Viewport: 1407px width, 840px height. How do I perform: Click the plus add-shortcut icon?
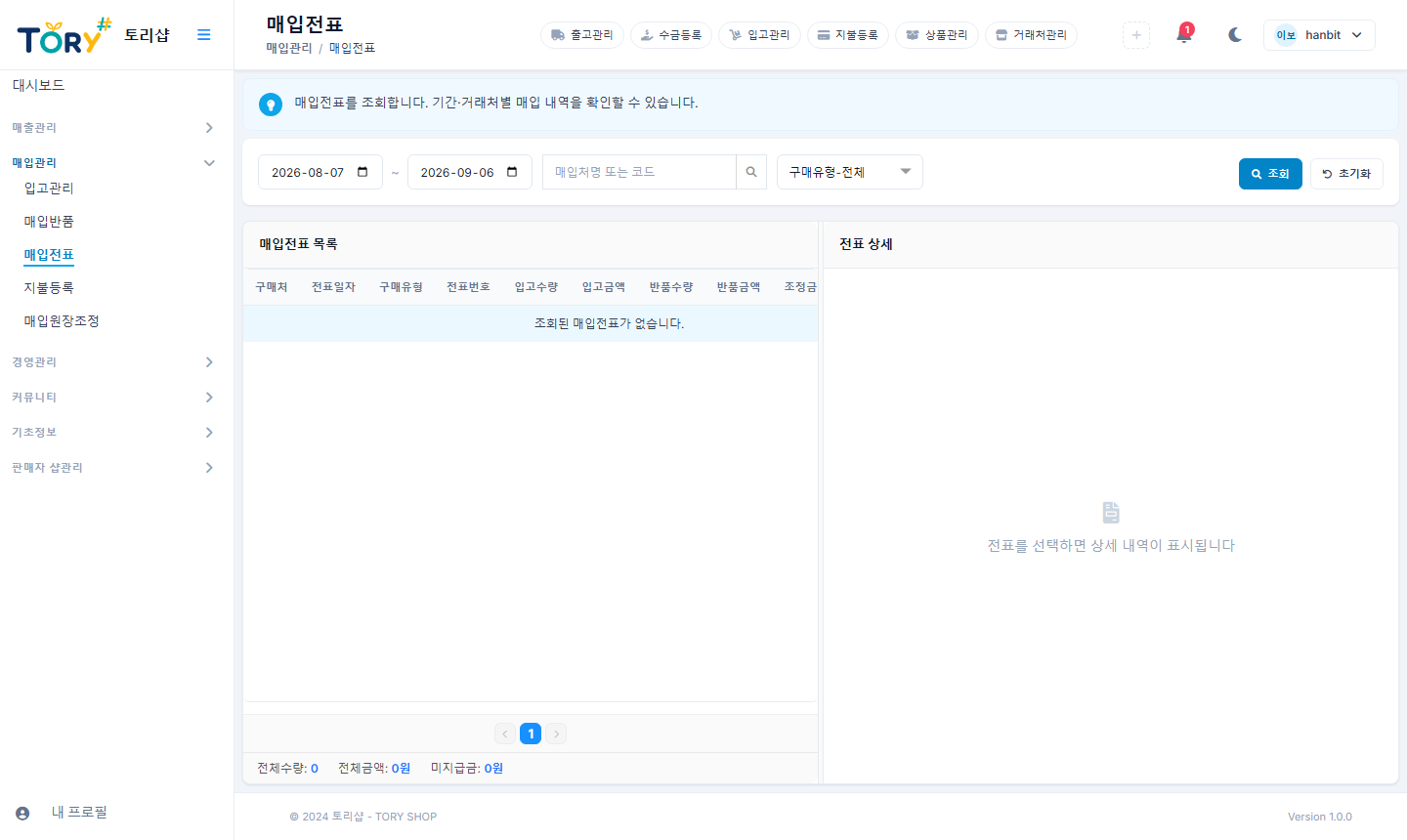pyautogui.click(x=1136, y=35)
